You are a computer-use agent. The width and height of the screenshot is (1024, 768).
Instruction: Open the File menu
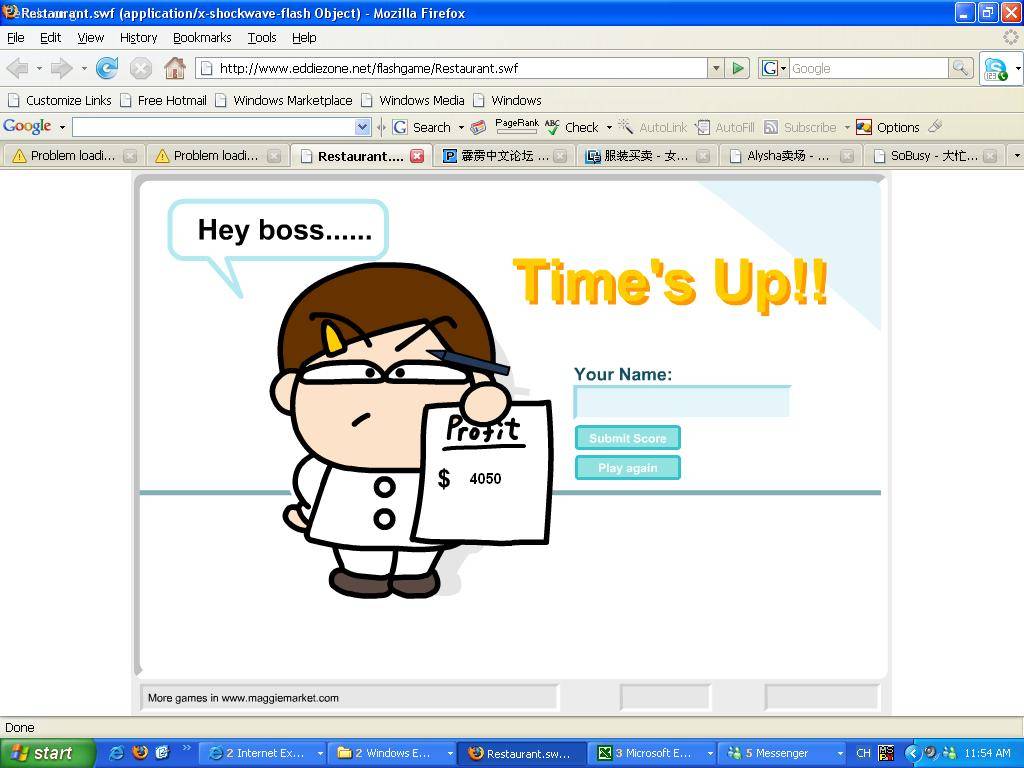16,38
